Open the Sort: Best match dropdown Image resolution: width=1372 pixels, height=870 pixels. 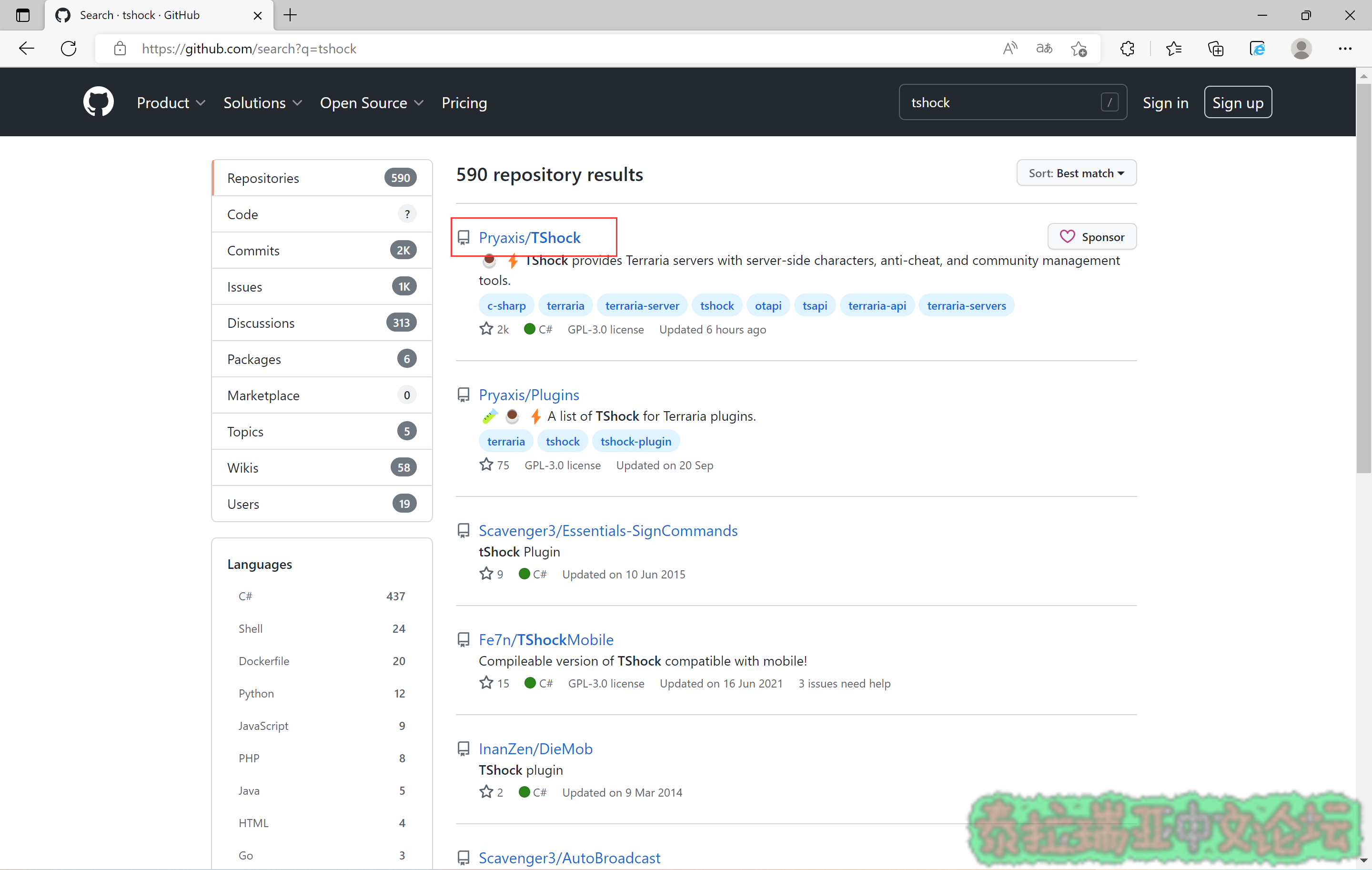point(1076,172)
